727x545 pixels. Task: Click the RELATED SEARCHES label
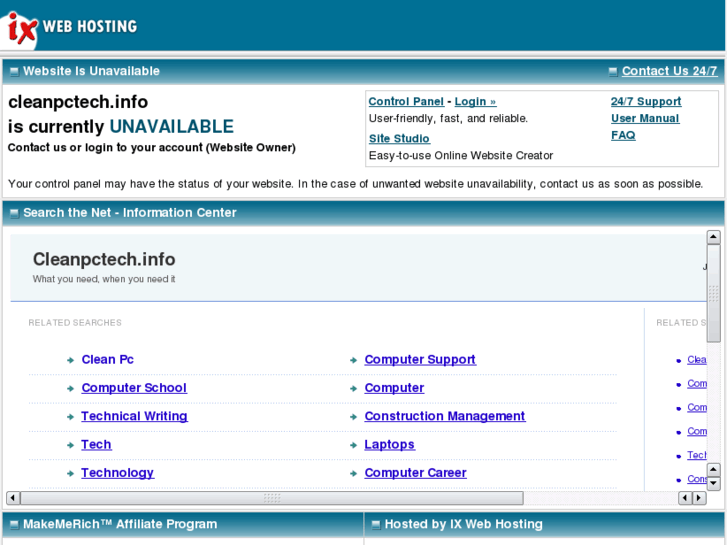tap(75, 322)
